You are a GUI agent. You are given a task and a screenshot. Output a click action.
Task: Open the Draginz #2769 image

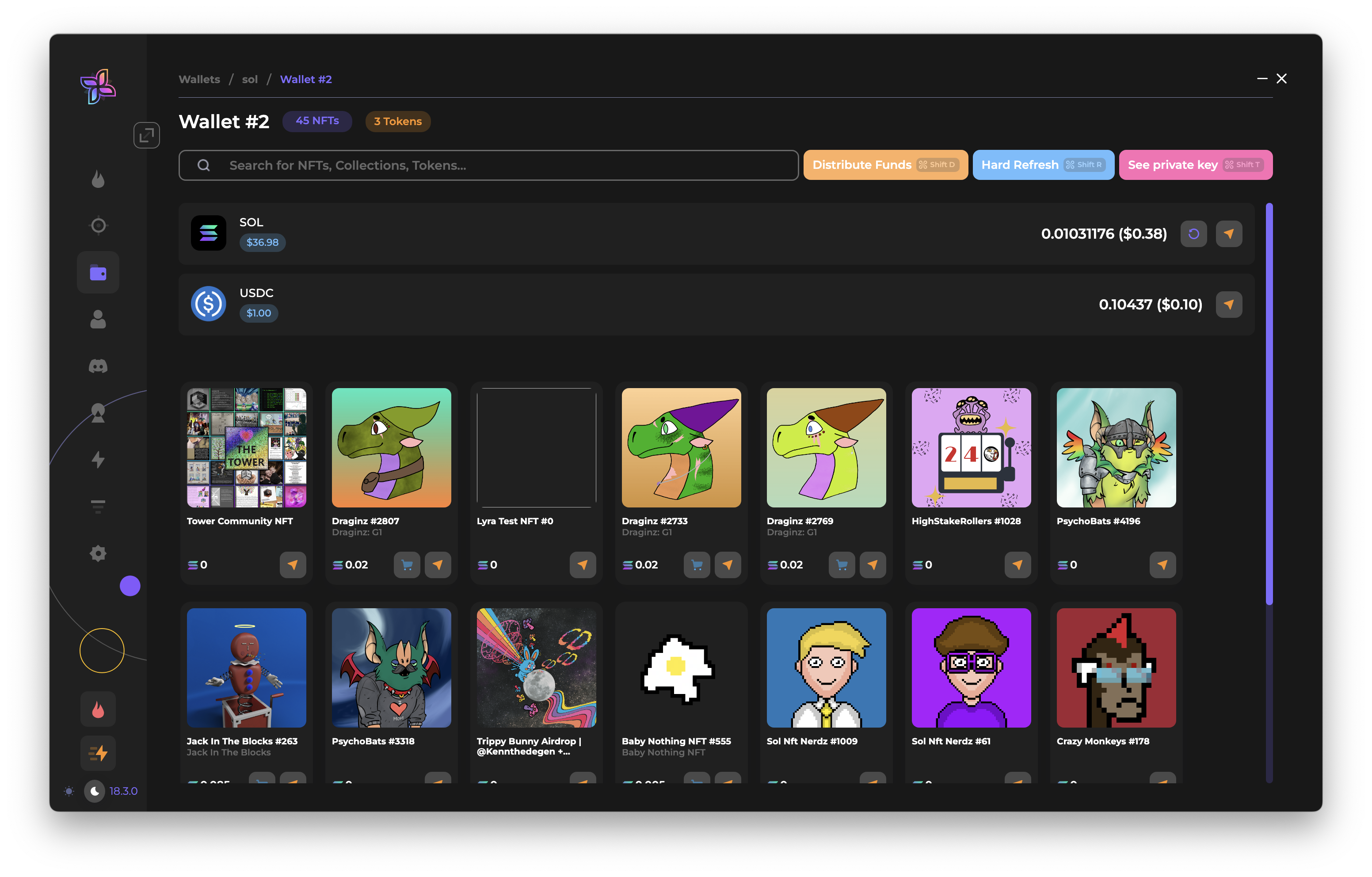point(826,447)
